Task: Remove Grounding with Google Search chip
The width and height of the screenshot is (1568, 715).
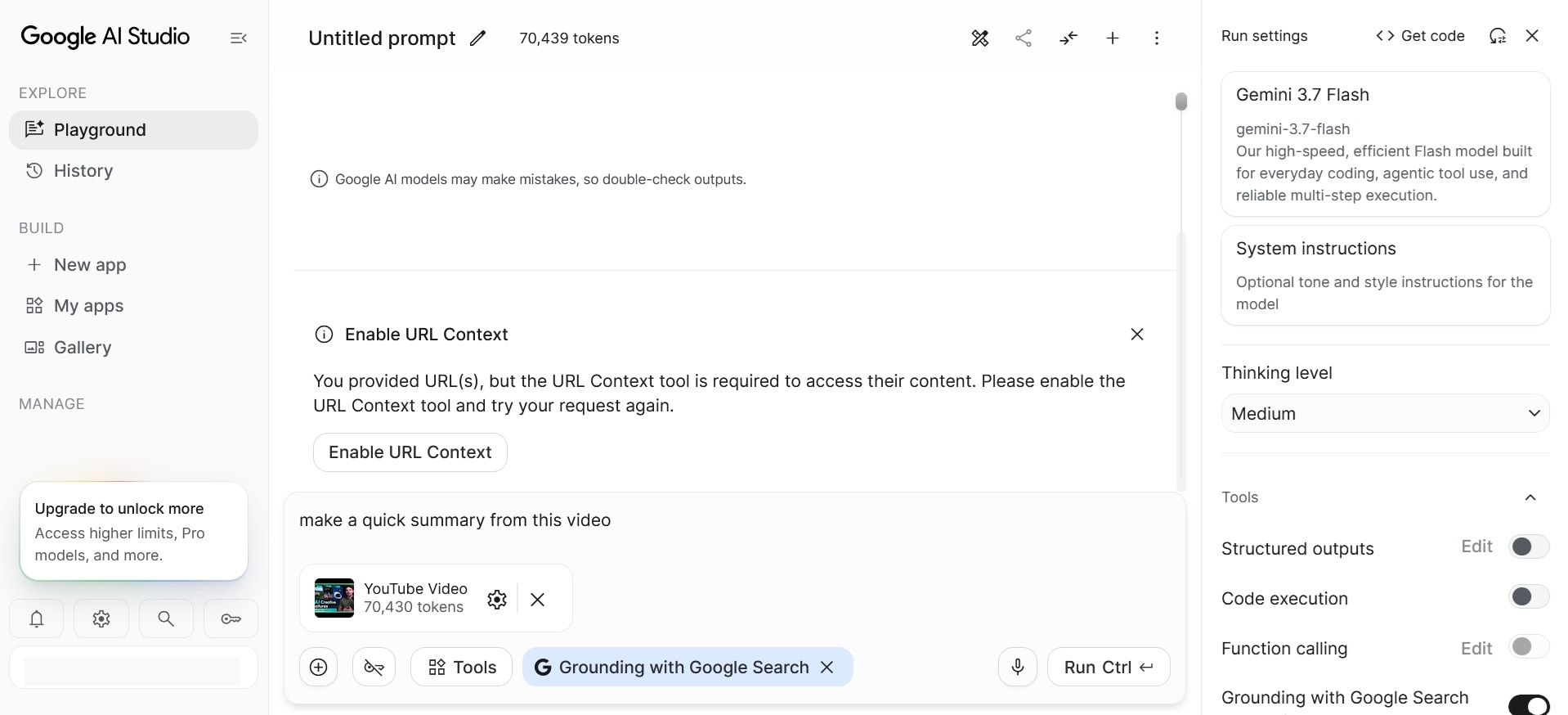Action: point(827,668)
